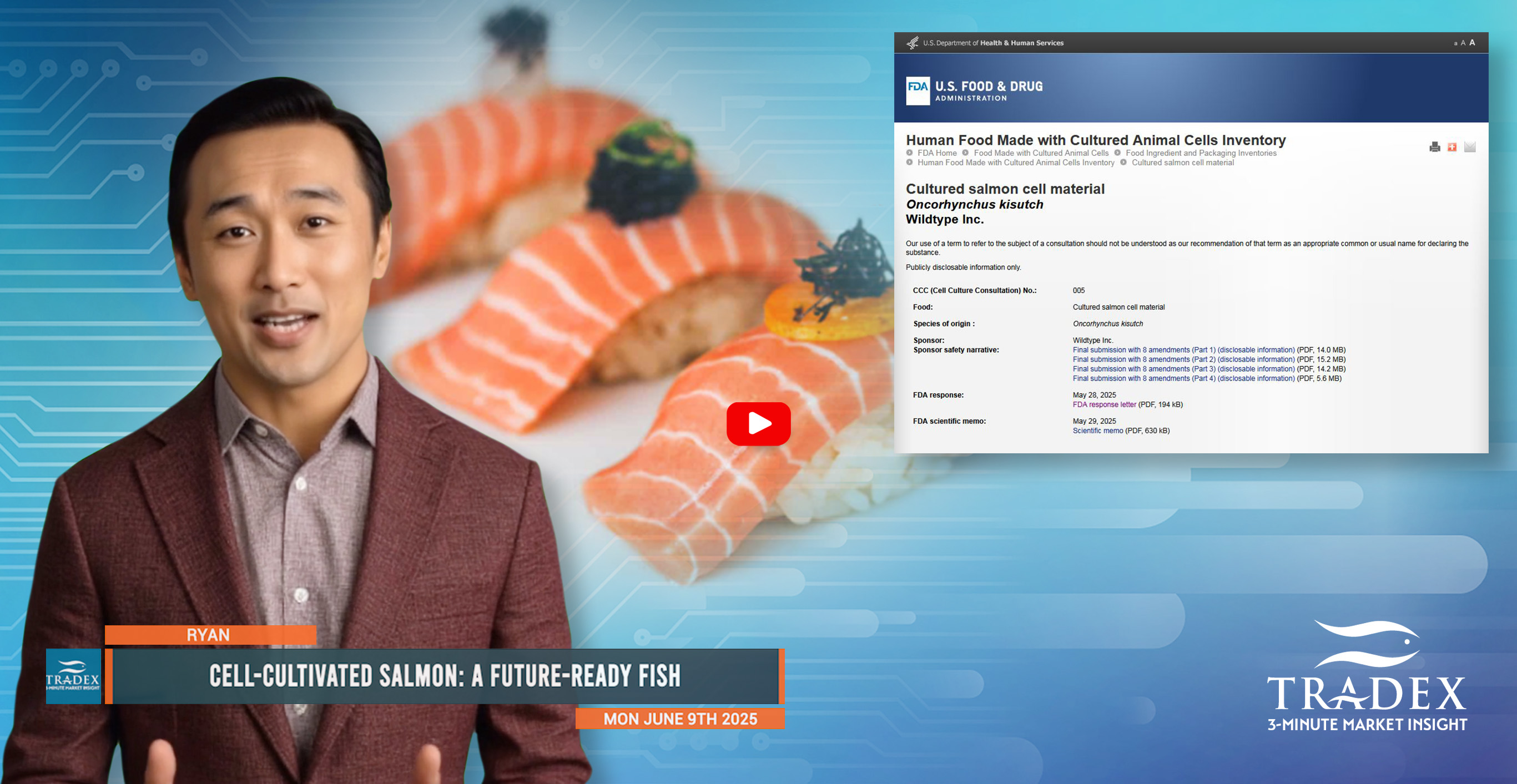Click 'Wildtype Inc.' heading
The width and height of the screenshot is (1517, 784).
[x=945, y=220]
